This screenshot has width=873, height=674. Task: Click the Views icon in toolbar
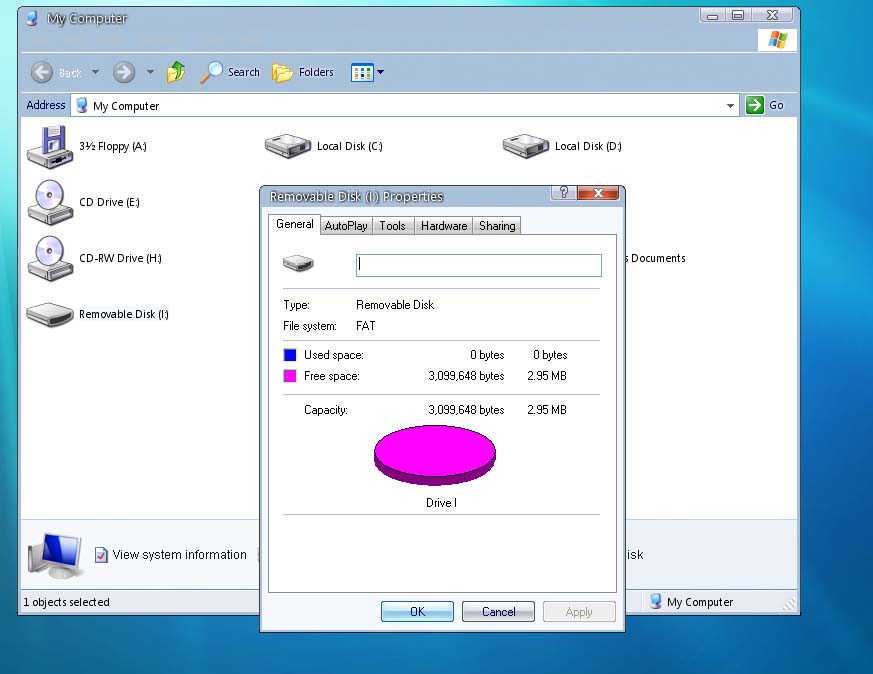pyautogui.click(x=362, y=72)
